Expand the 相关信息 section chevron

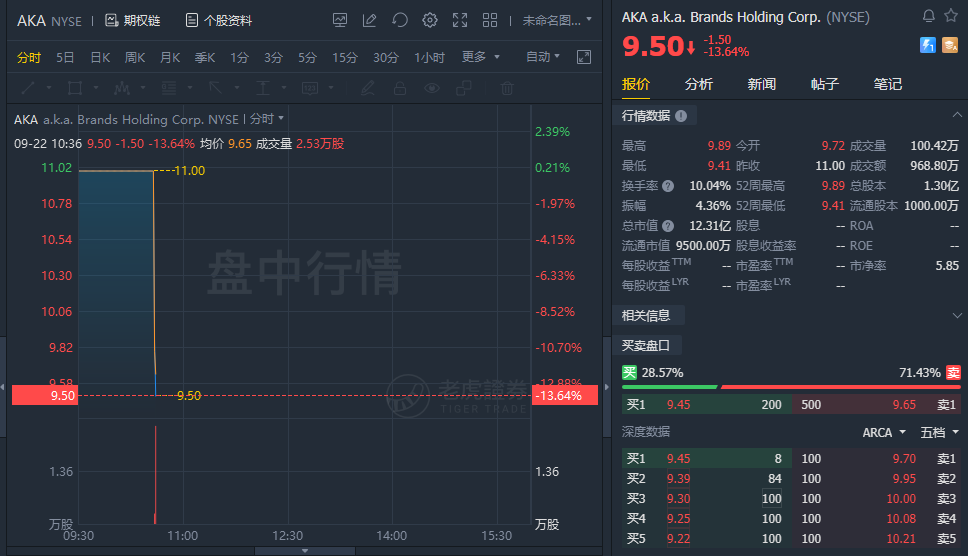click(x=957, y=315)
